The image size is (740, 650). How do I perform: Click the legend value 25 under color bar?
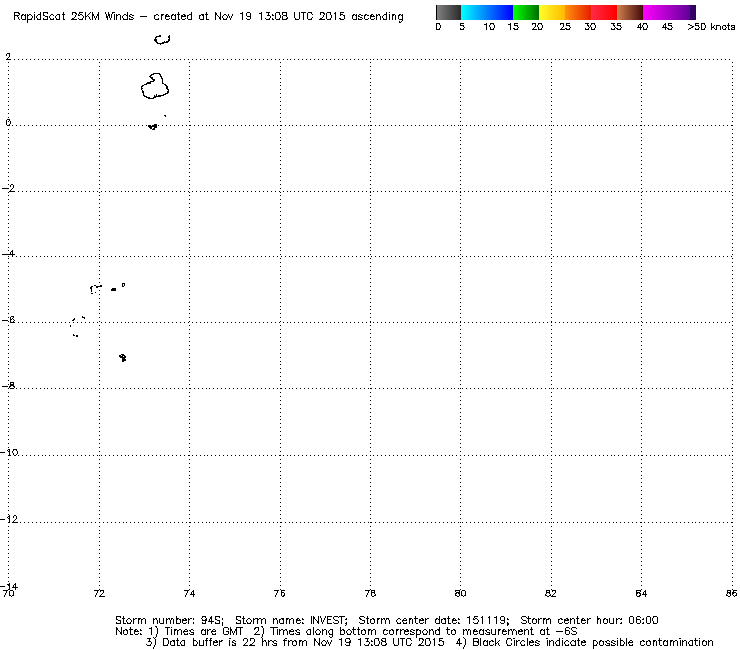(x=565, y=27)
